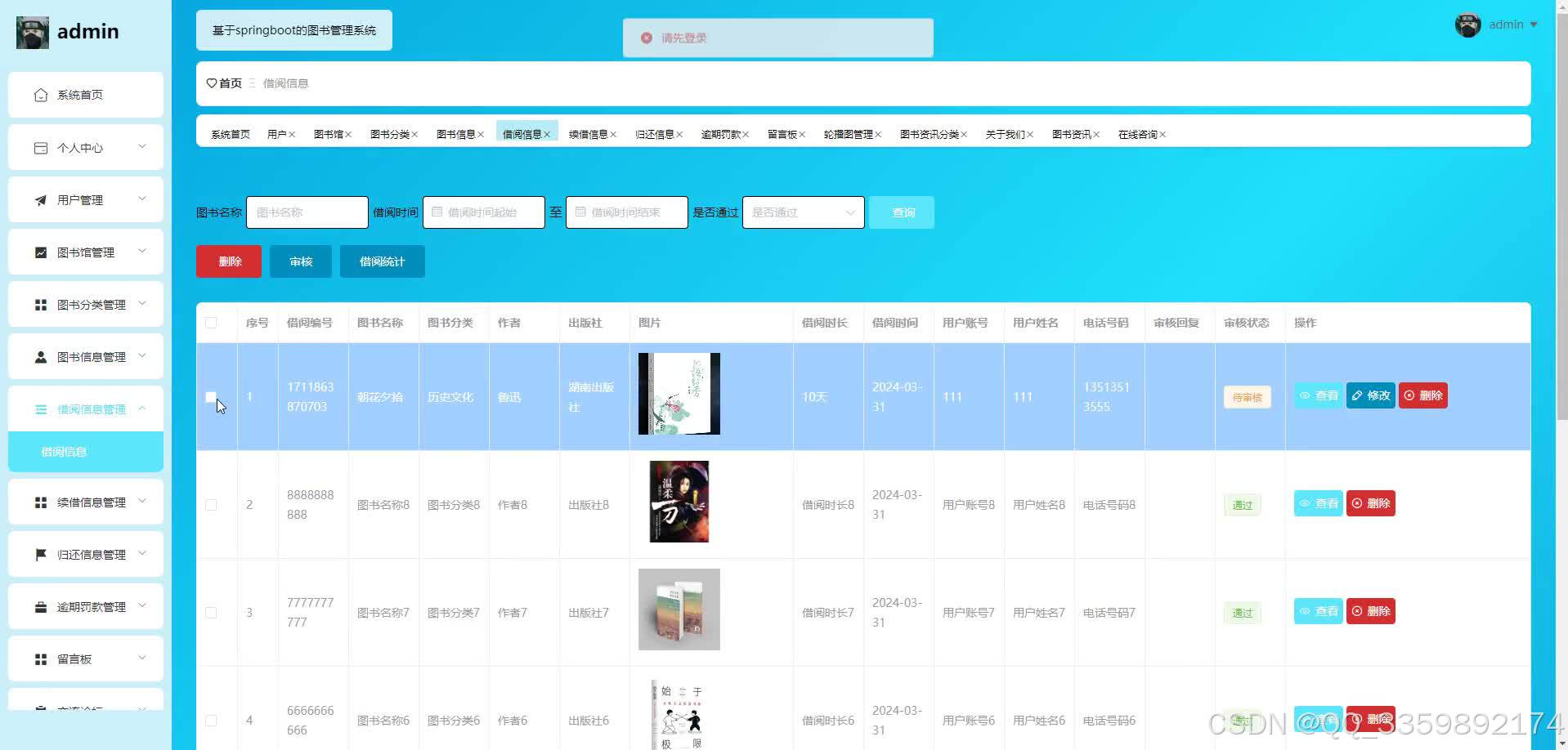The height and width of the screenshot is (750, 1568).
Task: Check the row 3 checkbox for 图书名称7
Action: coord(211,613)
